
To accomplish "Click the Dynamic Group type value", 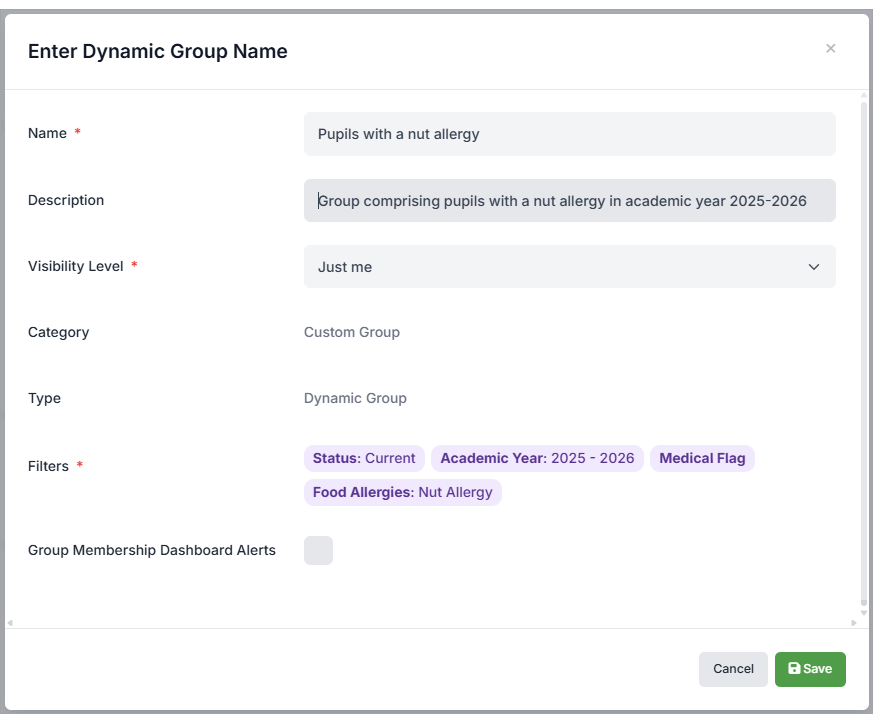I will tap(355, 398).
